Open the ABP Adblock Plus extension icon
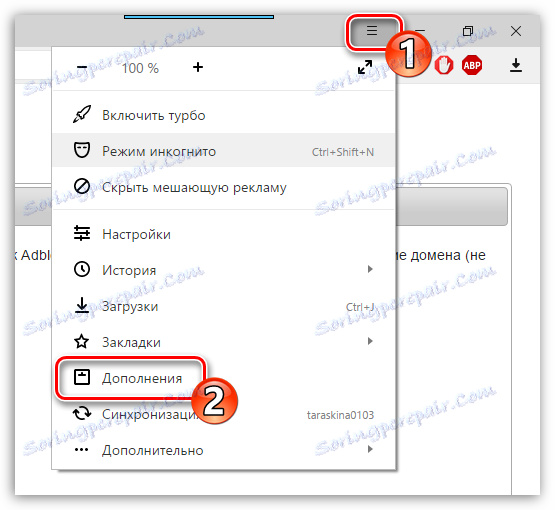Viewport: 555px width, 510px height. [x=472, y=65]
